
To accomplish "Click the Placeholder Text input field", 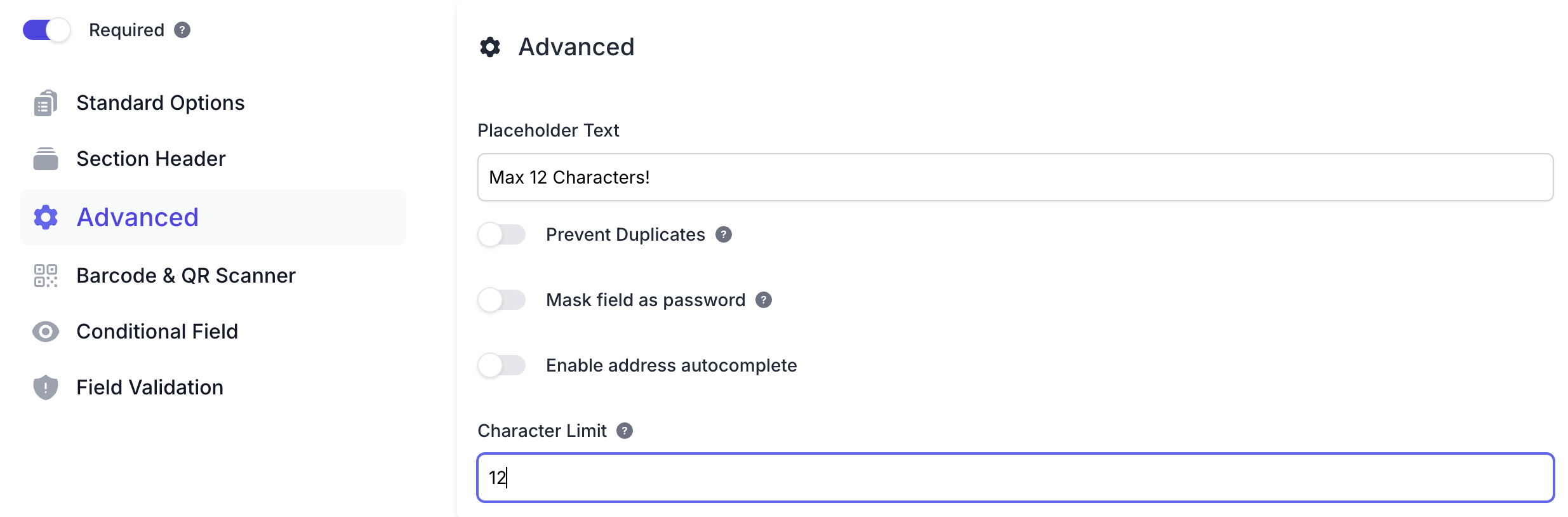I will [x=1014, y=177].
